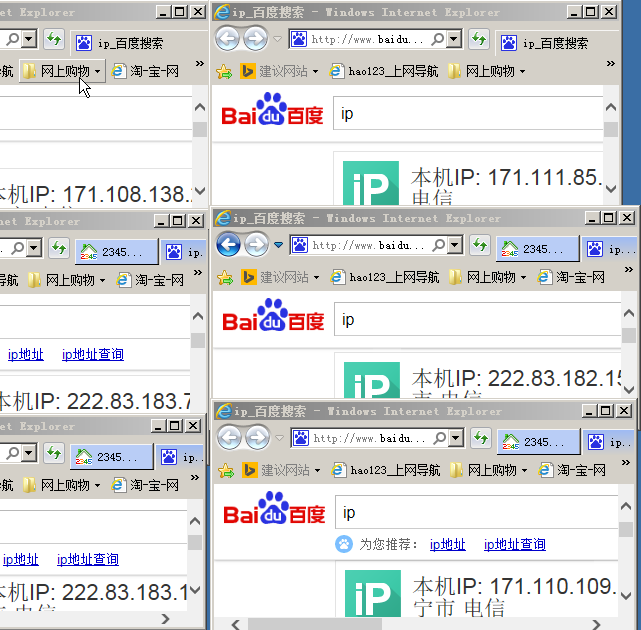Refresh page in 222.83.182 window
This screenshot has width=641, height=630.
(480, 245)
